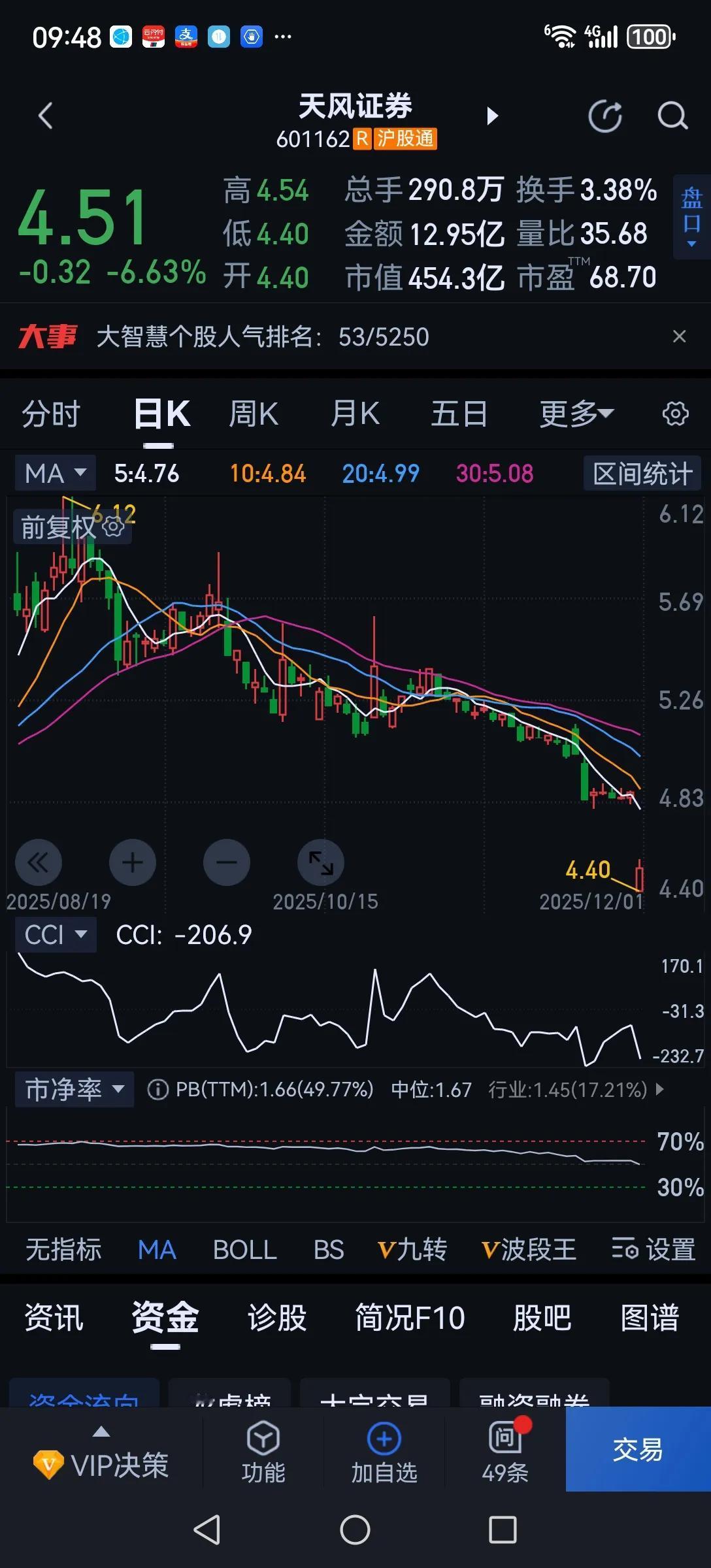Image resolution: width=711 pixels, height=1568 pixels.
Task: Open the 简况F10 tab
Action: pyautogui.click(x=410, y=1317)
